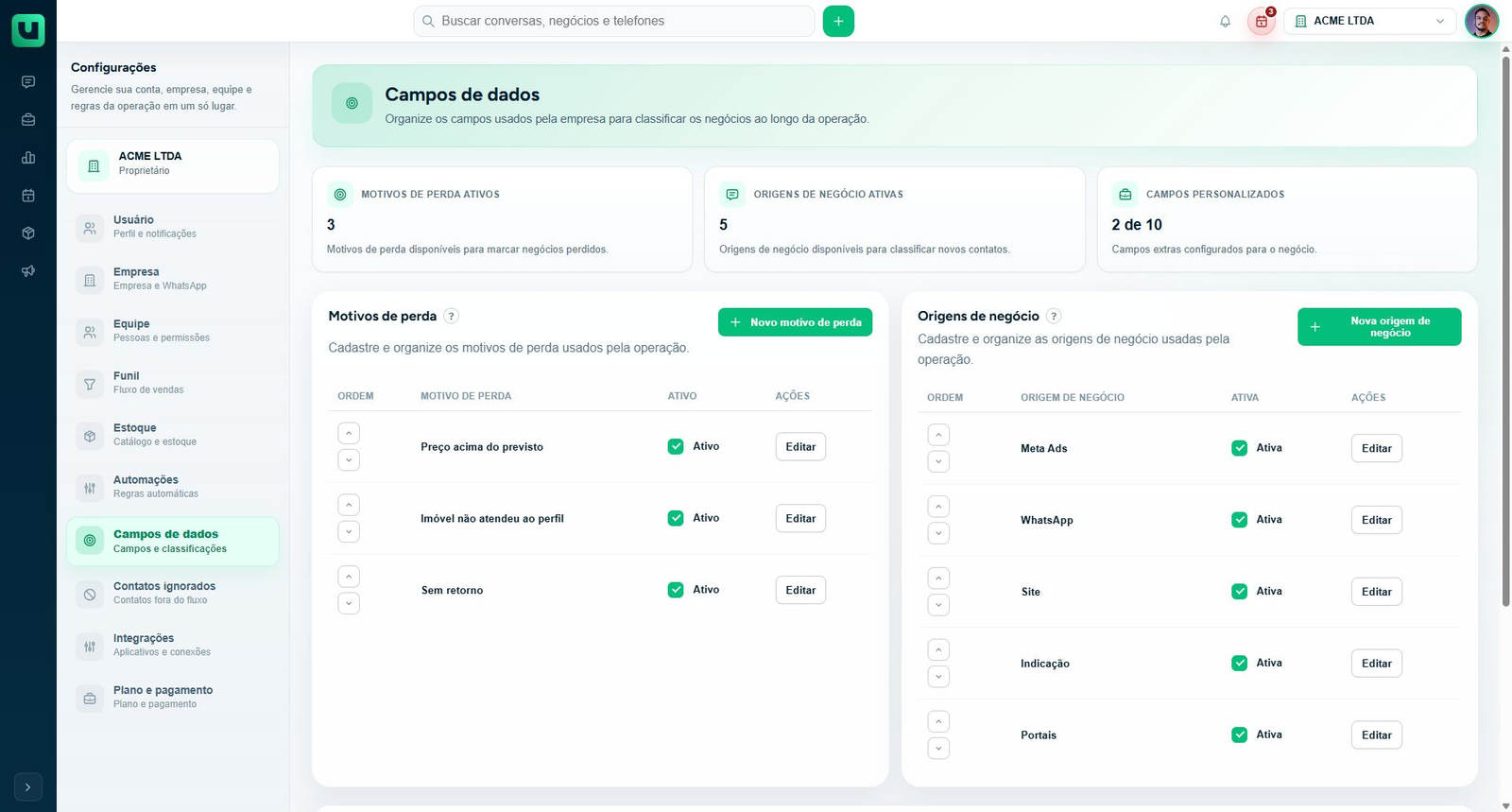The image size is (1512, 812).
Task: Move Preço acima do previsto up
Action: click(x=349, y=433)
